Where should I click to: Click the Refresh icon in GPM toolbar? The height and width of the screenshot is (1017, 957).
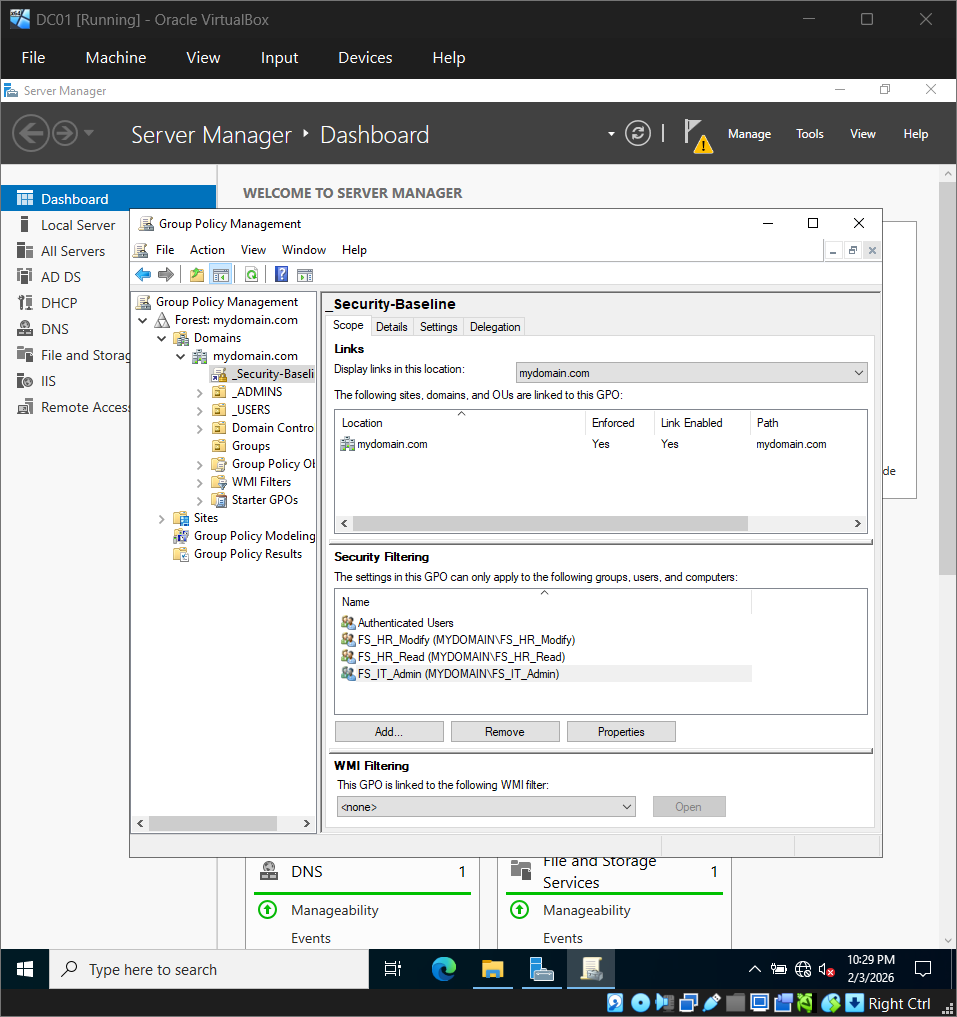pos(251,275)
